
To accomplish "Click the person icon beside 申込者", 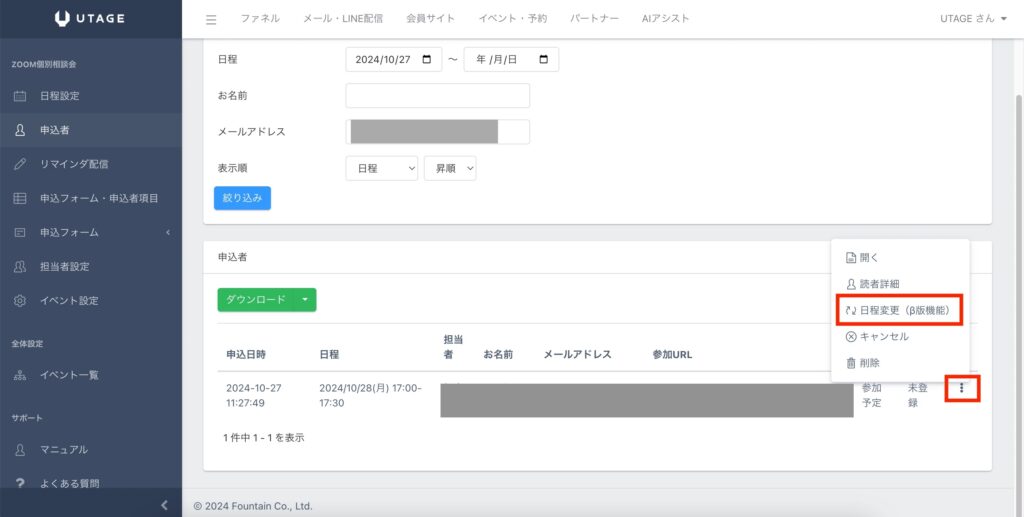I will 20,130.
